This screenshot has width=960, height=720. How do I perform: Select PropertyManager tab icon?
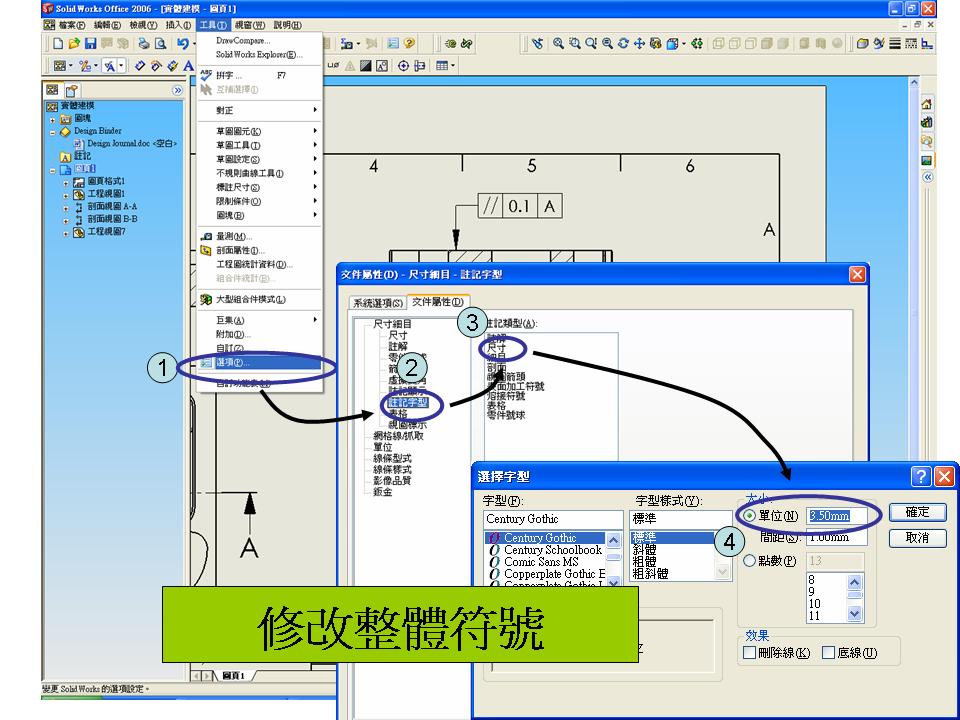pyautogui.click(x=72, y=91)
